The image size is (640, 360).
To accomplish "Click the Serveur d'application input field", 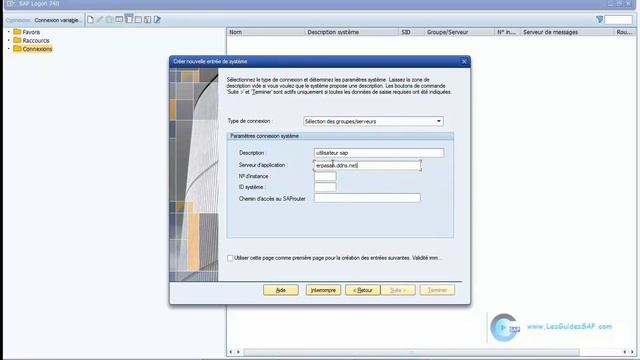I will tap(367, 165).
